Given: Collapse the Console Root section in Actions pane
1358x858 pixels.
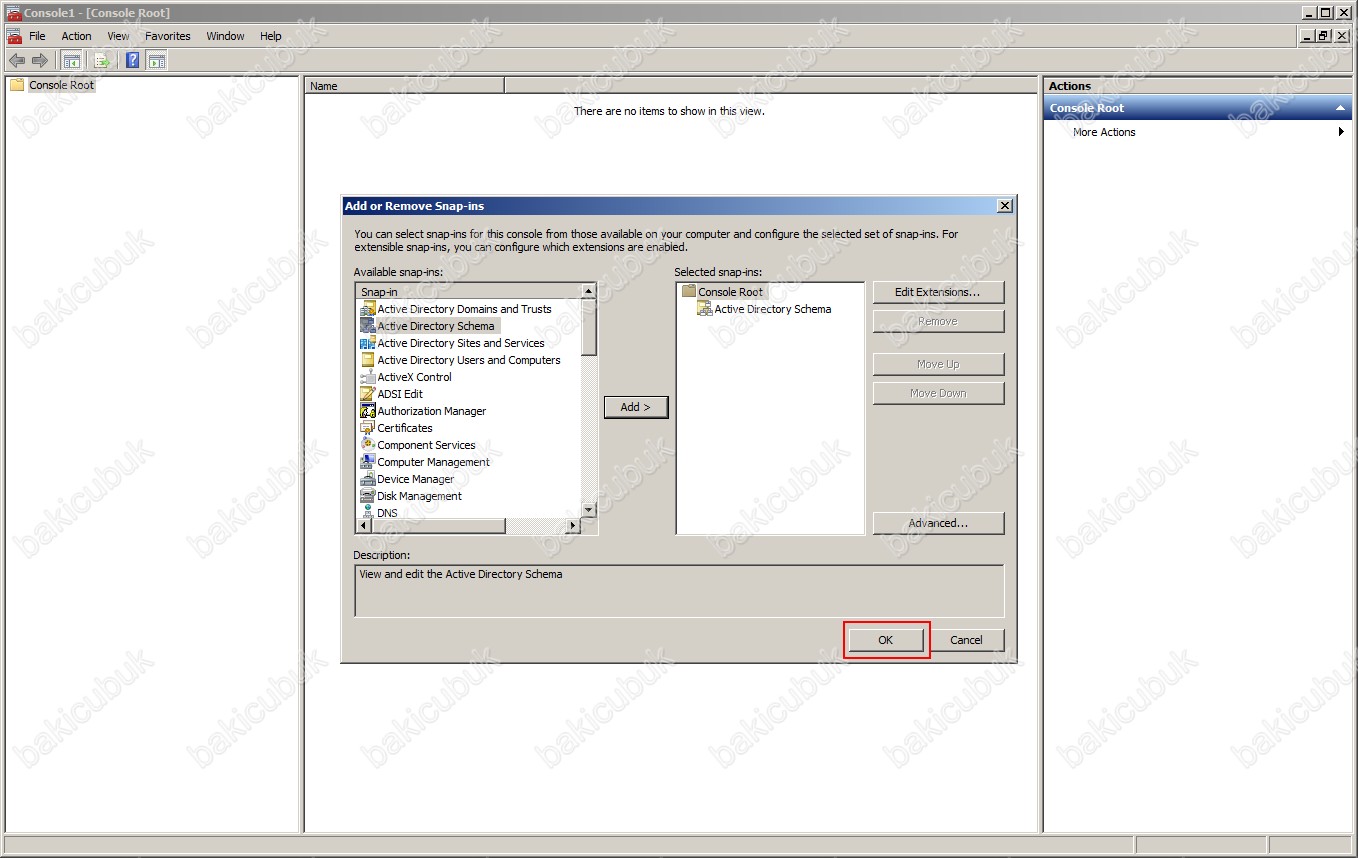Looking at the screenshot, I should pos(1341,108).
